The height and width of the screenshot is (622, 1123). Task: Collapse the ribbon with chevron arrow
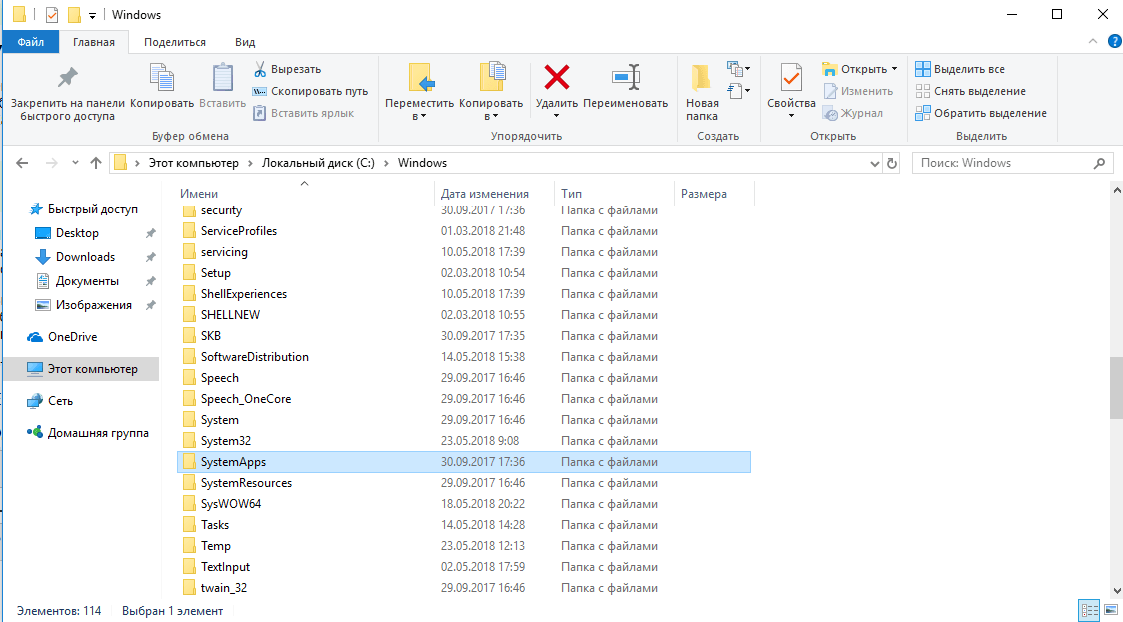pos(1093,42)
